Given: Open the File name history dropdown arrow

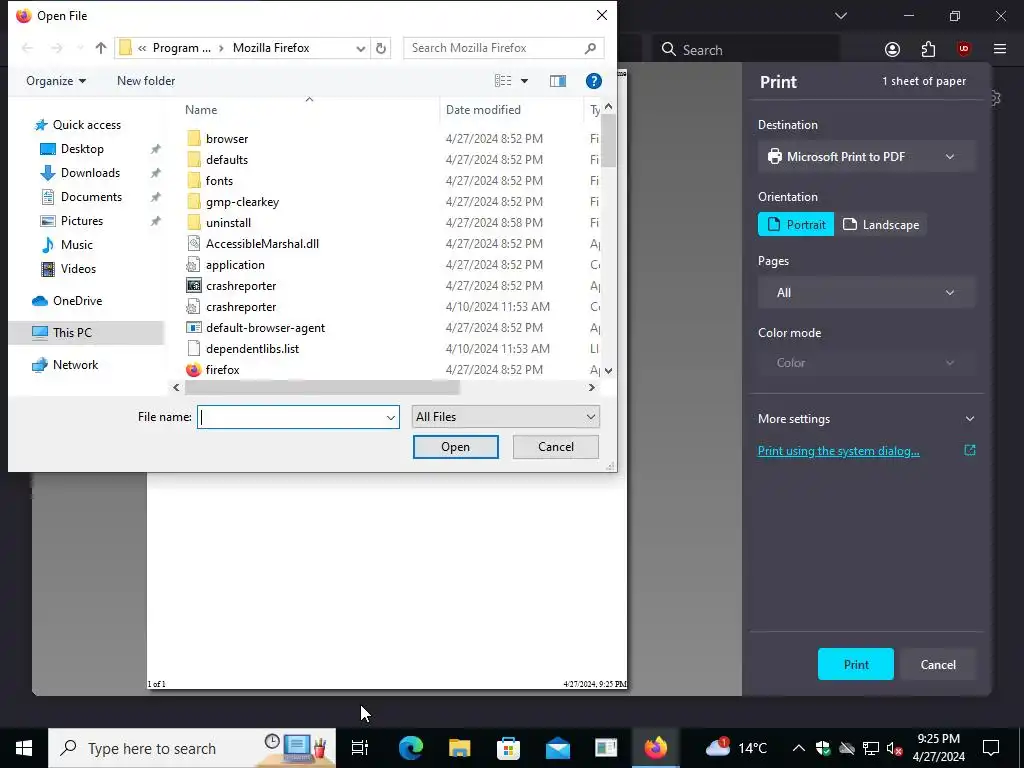Looking at the screenshot, I should point(391,417).
